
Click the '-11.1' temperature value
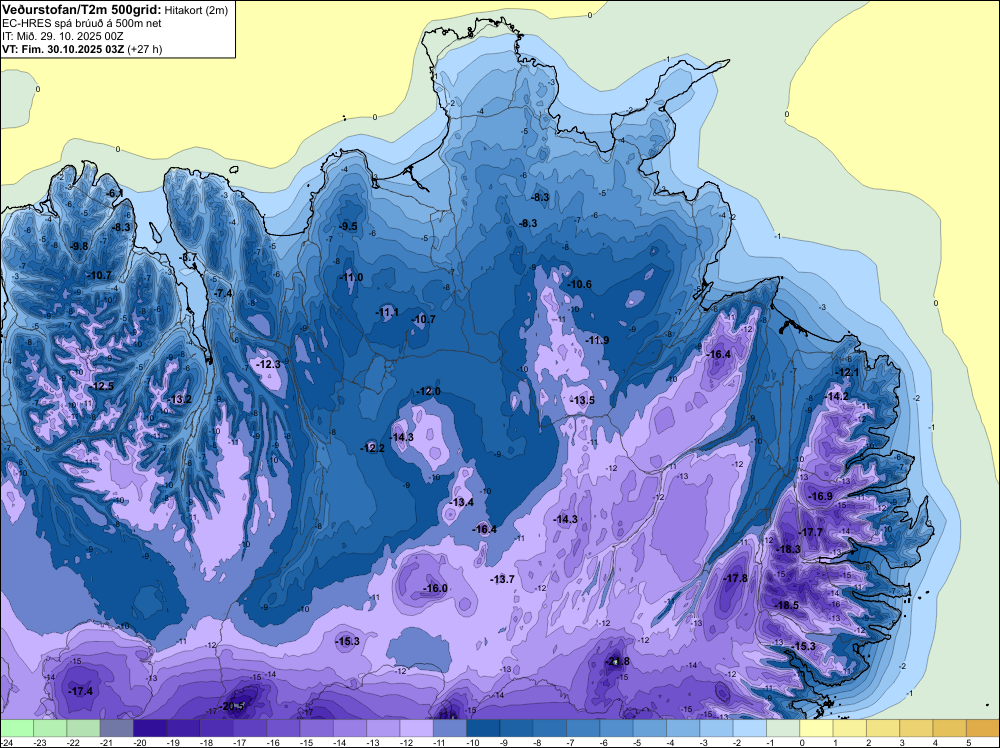tap(387, 312)
